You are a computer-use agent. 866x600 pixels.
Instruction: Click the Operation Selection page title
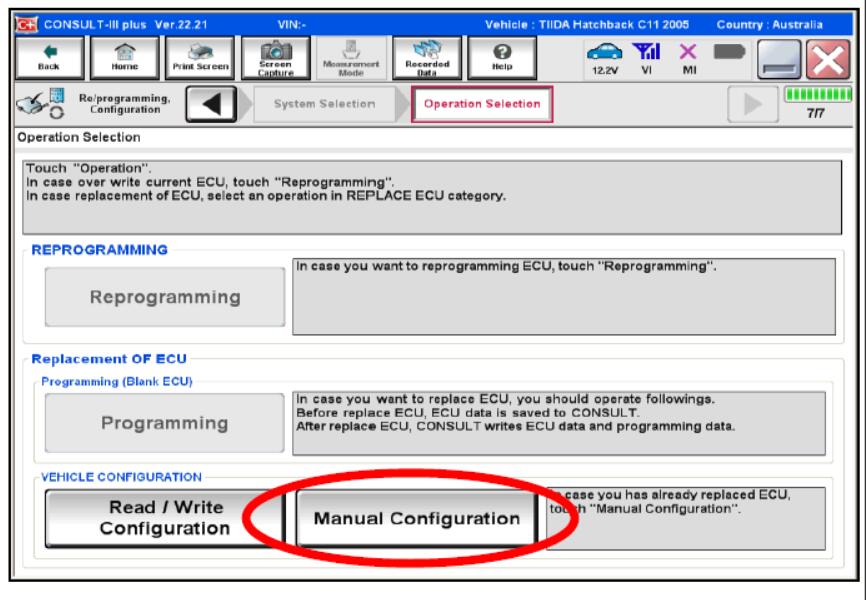point(79,138)
